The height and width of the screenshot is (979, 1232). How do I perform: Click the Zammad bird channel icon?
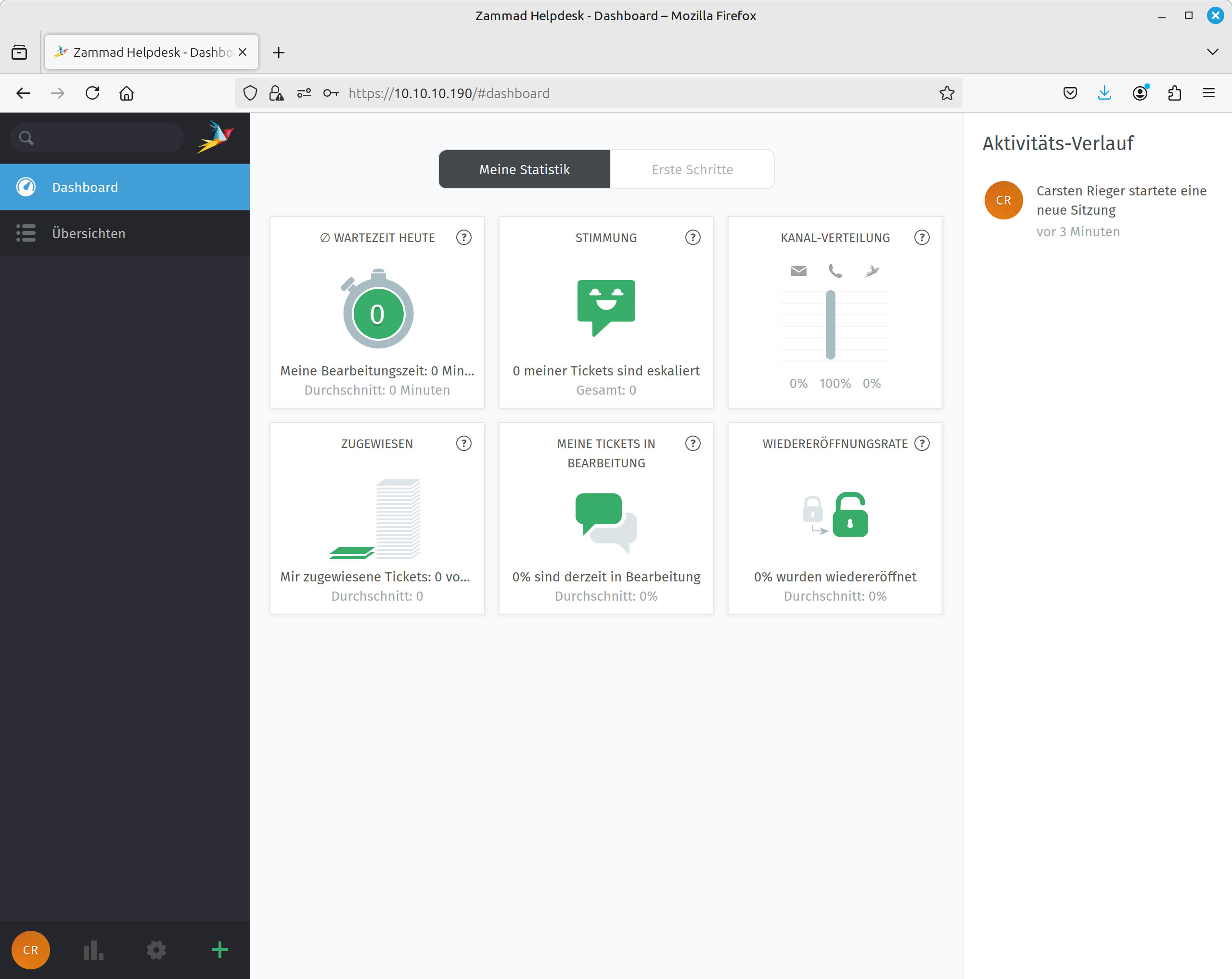click(x=872, y=271)
